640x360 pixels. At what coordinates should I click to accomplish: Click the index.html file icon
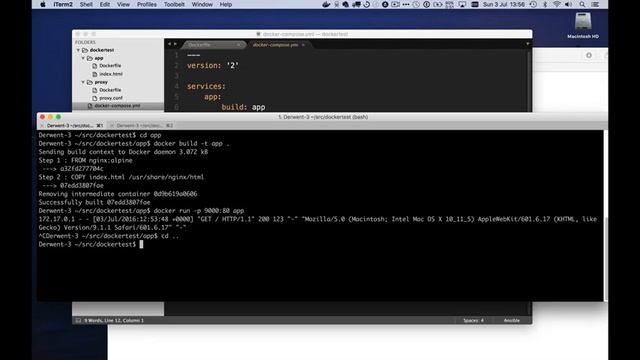tap(95, 74)
